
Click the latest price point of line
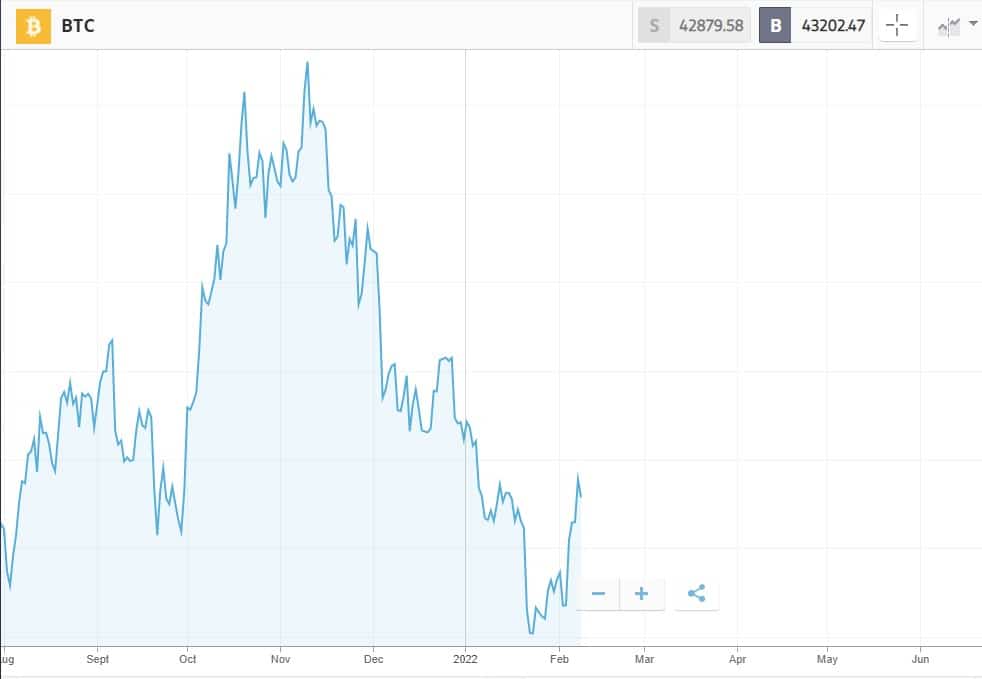pos(581,497)
